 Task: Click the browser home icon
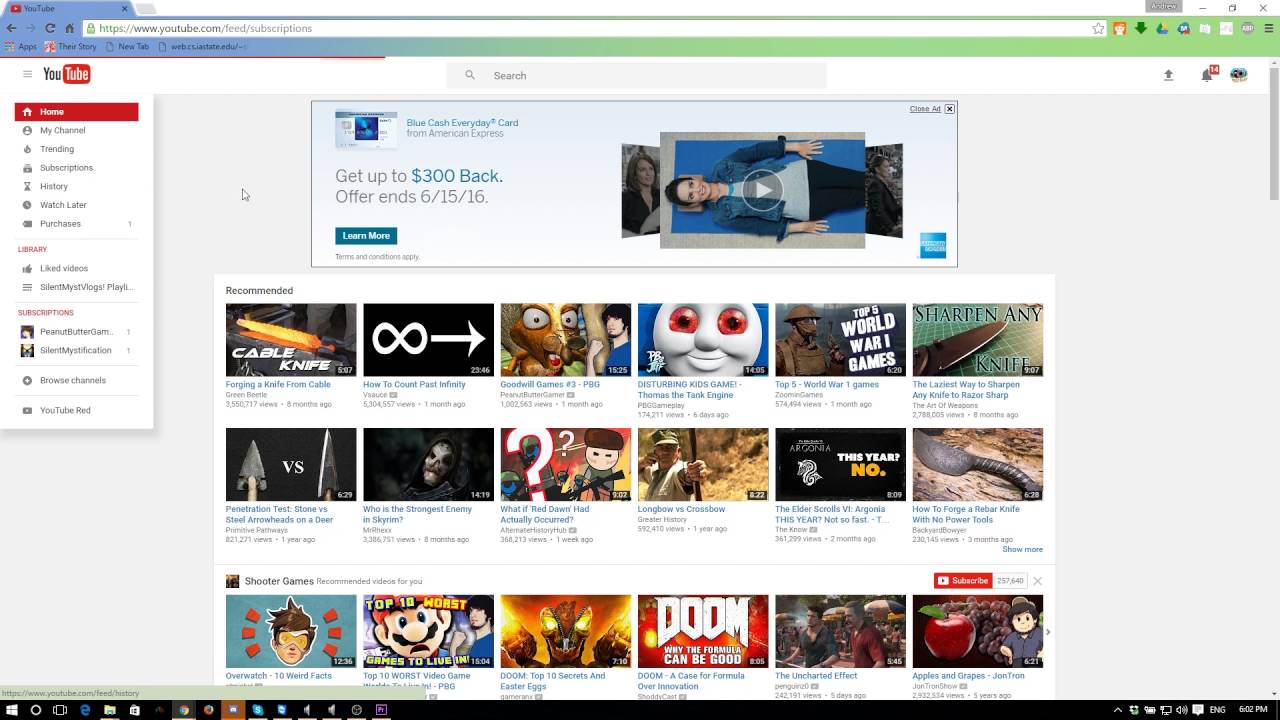coord(69,28)
